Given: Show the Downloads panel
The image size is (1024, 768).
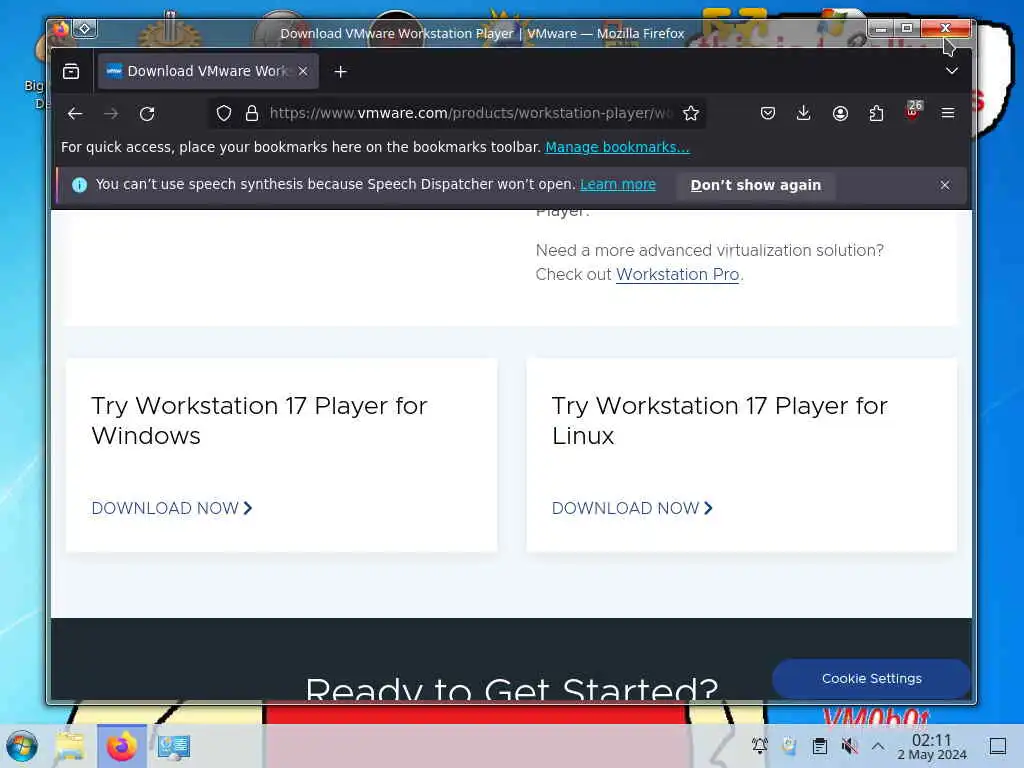Looking at the screenshot, I should (x=804, y=114).
